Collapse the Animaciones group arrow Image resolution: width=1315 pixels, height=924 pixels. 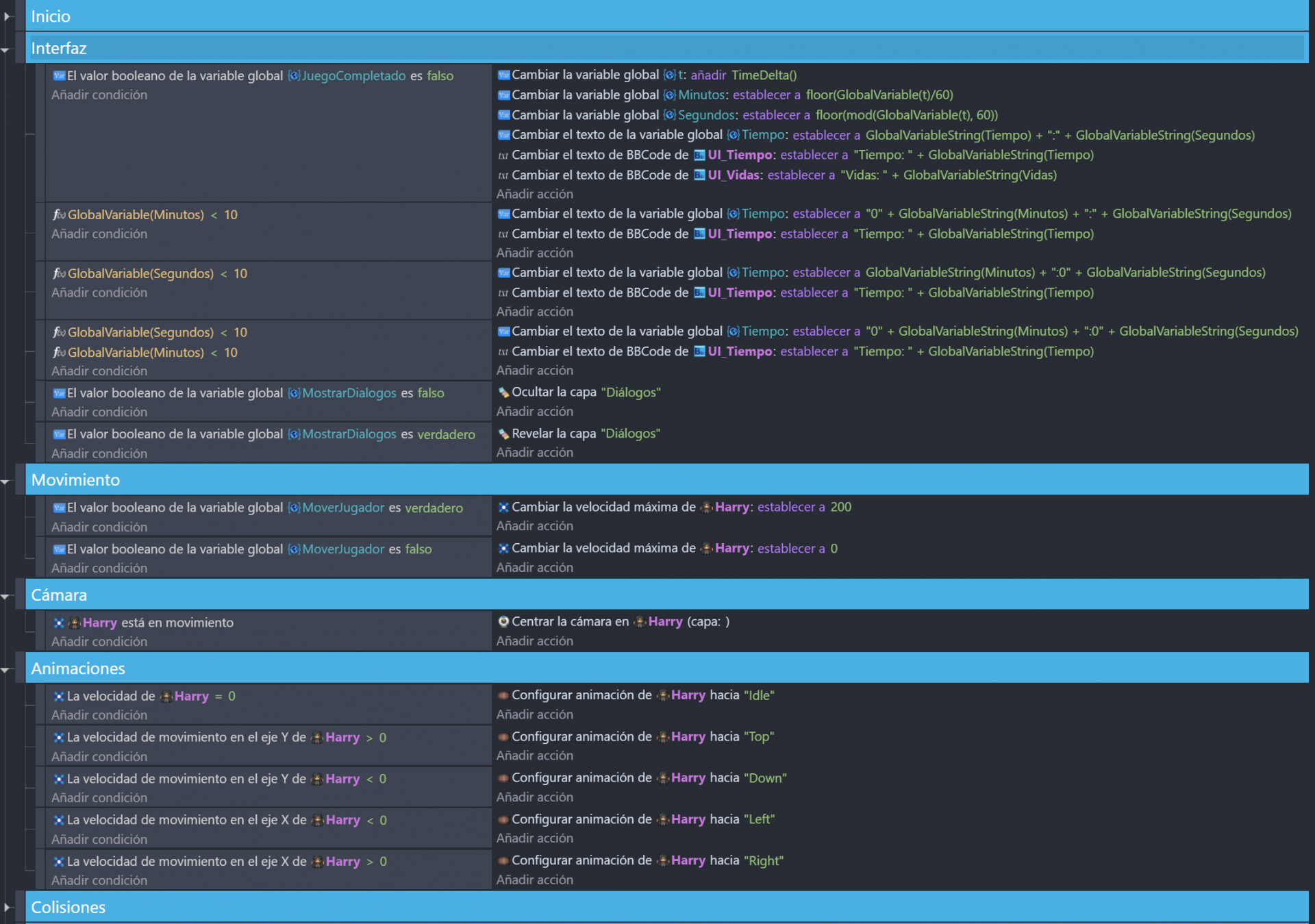pyautogui.click(x=5, y=671)
